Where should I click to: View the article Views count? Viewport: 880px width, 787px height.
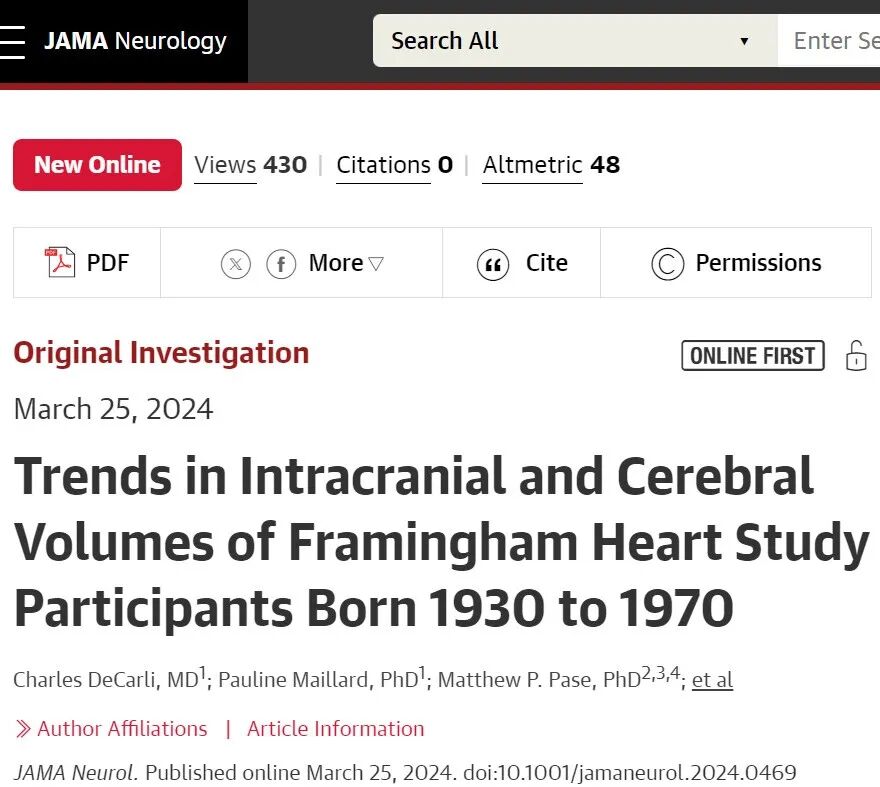pos(250,165)
